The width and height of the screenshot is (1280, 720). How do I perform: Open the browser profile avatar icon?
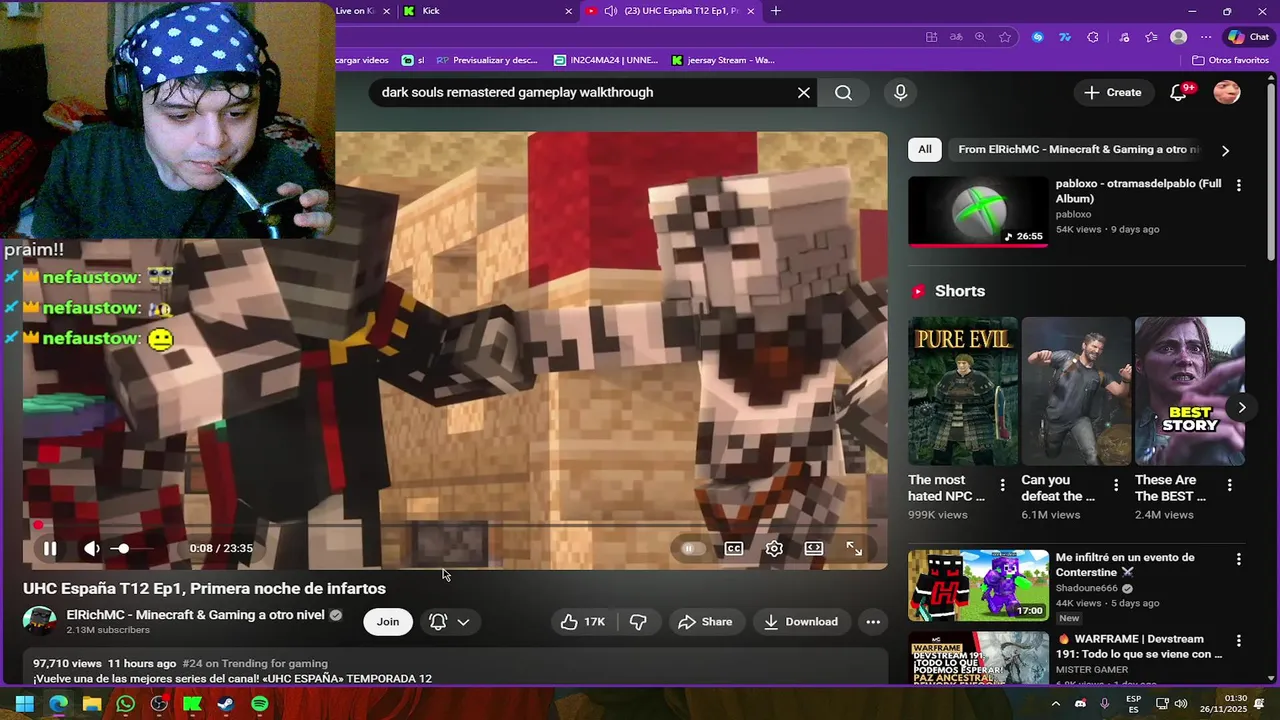pyautogui.click(x=1179, y=37)
